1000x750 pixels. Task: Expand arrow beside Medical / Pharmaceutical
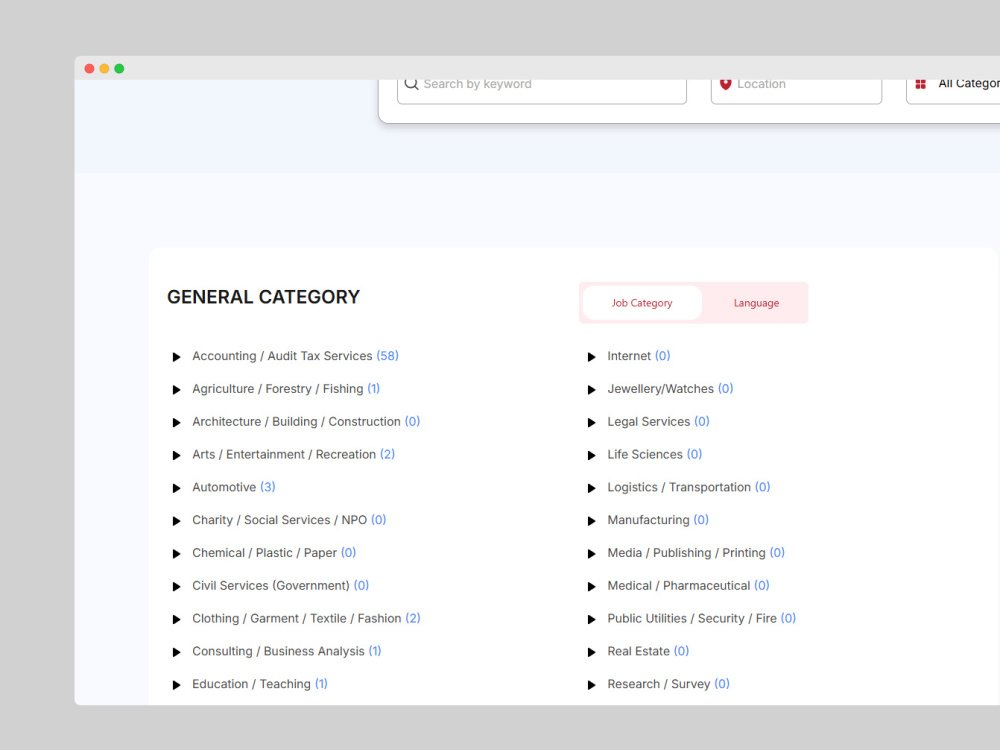tap(591, 587)
